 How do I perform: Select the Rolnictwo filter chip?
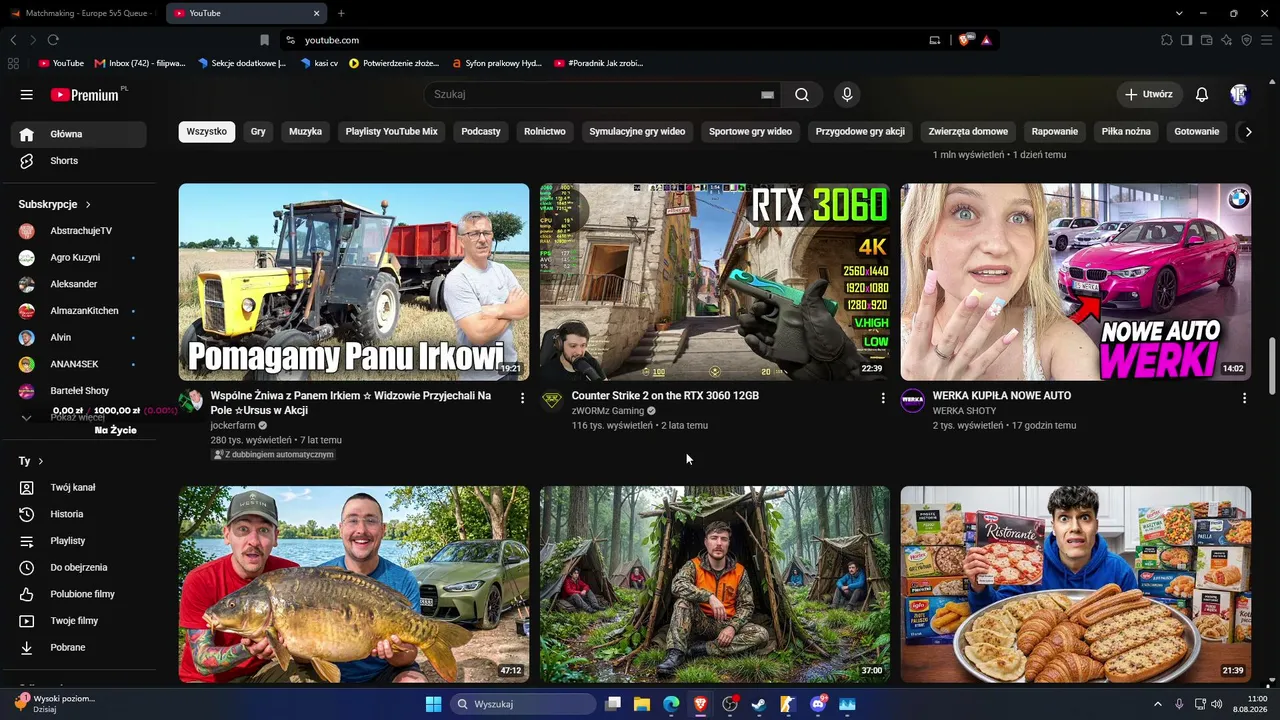pyautogui.click(x=545, y=131)
